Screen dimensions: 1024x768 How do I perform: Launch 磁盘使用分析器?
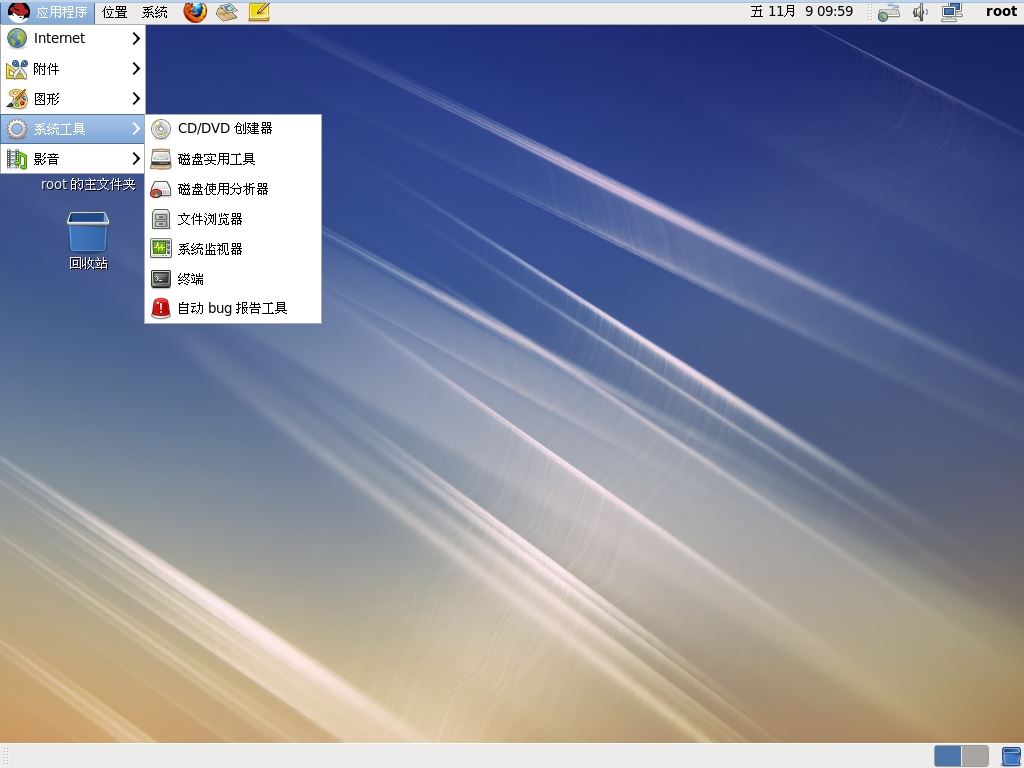click(x=232, y=189)
